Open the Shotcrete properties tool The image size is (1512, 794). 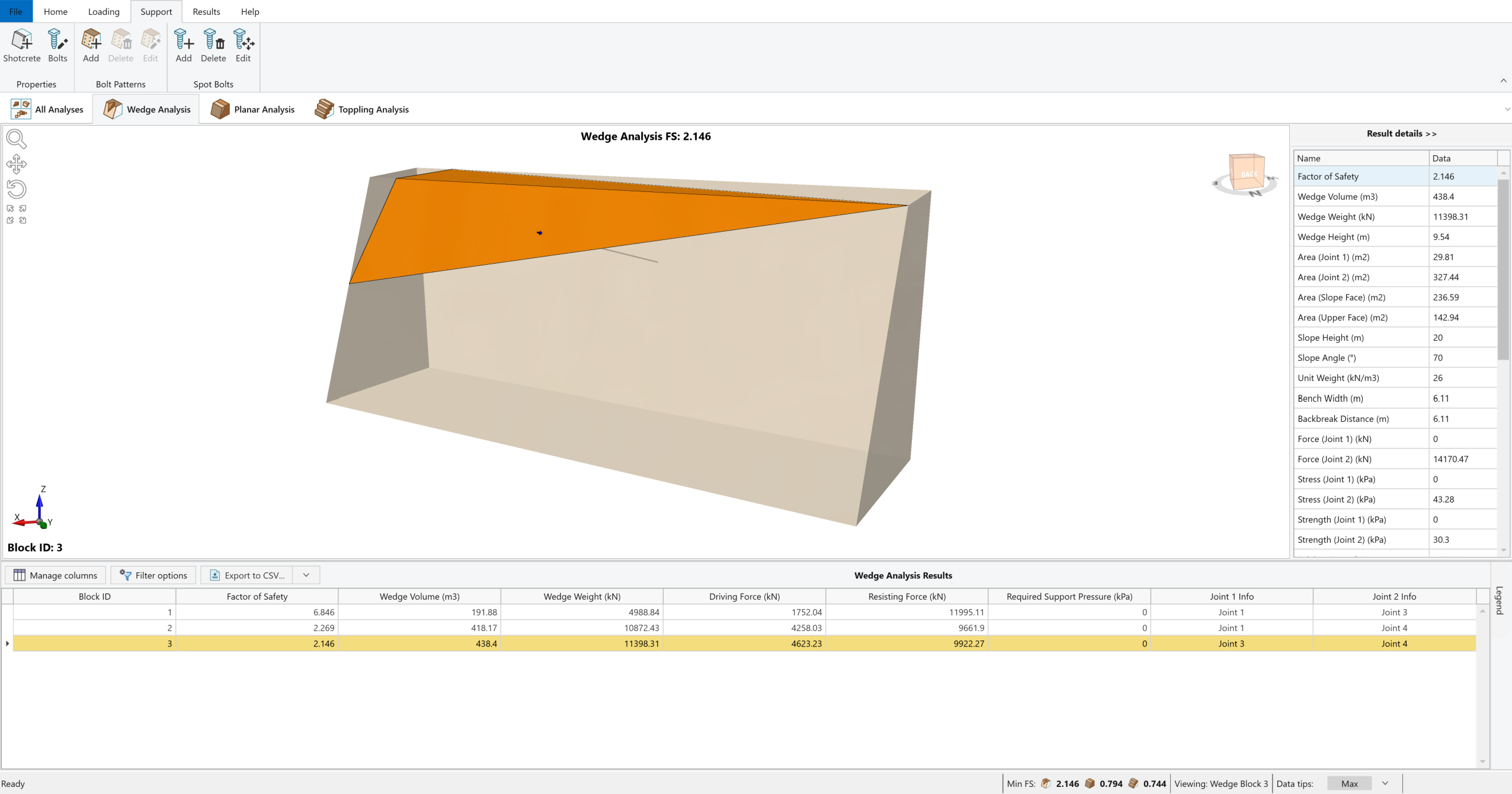tap(22, 46)
